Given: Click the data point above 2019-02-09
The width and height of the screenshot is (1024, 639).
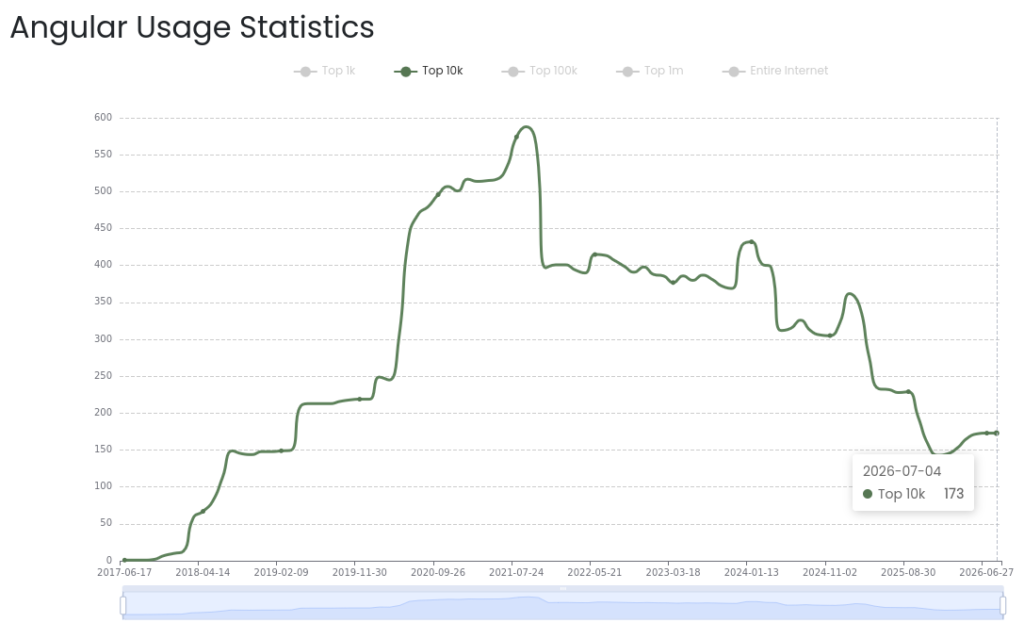Looking at the screenshot, I should coord(281,451).
